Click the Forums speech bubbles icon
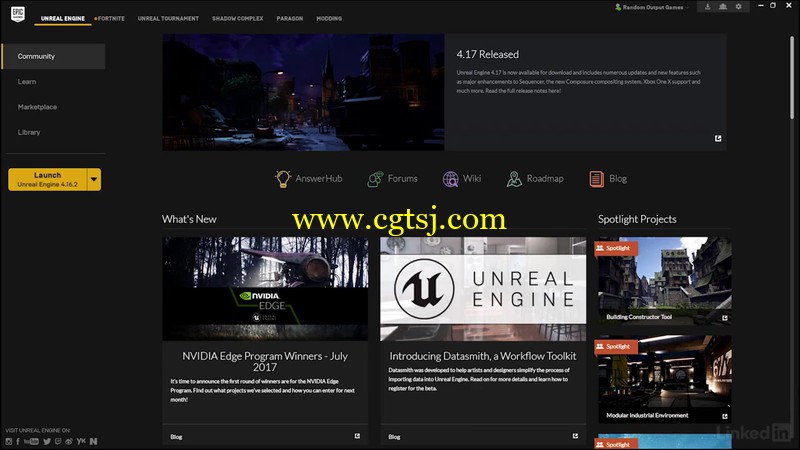The height and width of the screenshot is (450, 800). (375, 179)
